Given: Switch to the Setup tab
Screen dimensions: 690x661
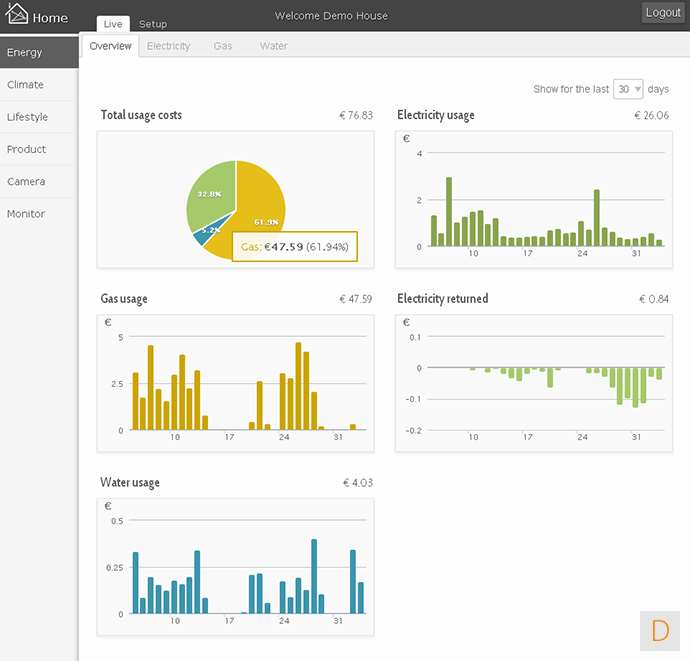Looking at the screenshot, I should [x=153, y=24].
